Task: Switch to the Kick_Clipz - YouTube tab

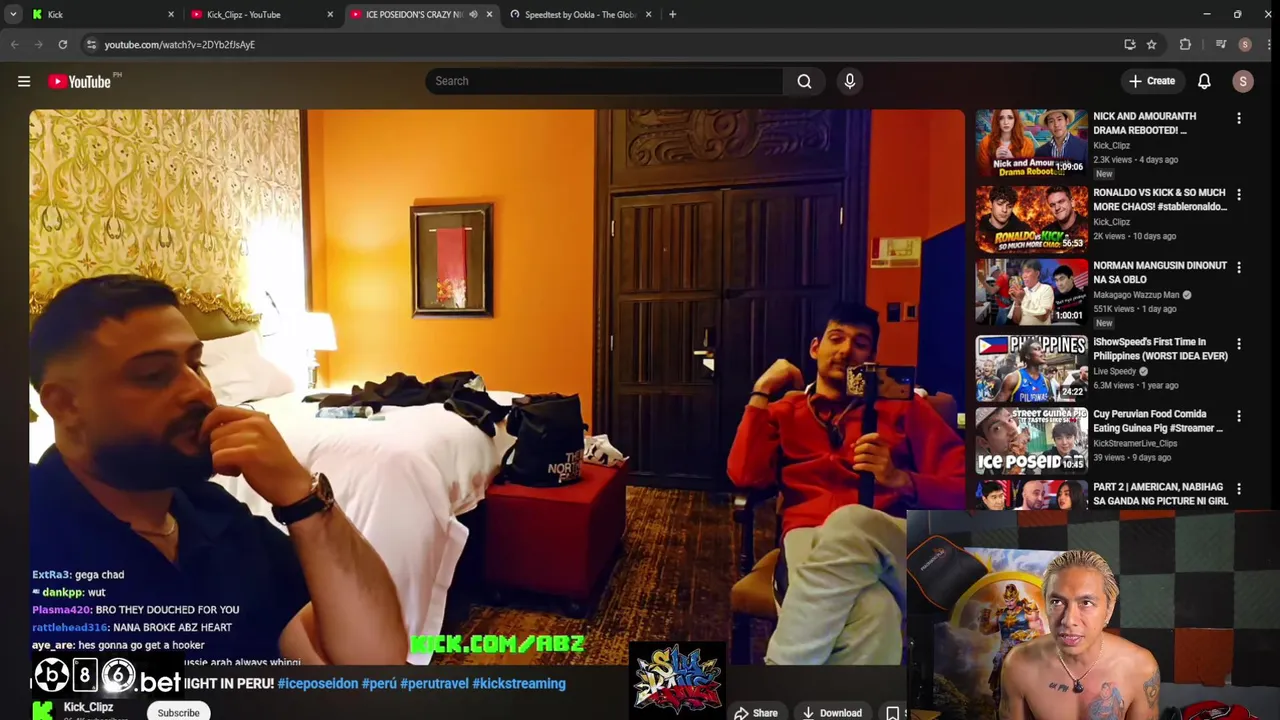Action: [262, 14]
